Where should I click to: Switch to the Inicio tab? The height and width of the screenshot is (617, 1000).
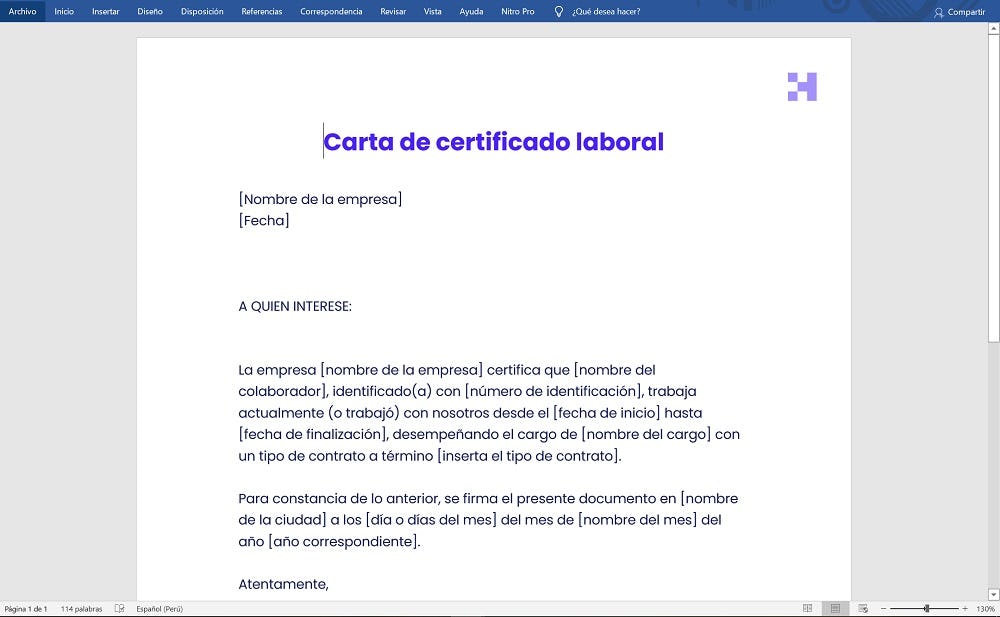[64, 11]
